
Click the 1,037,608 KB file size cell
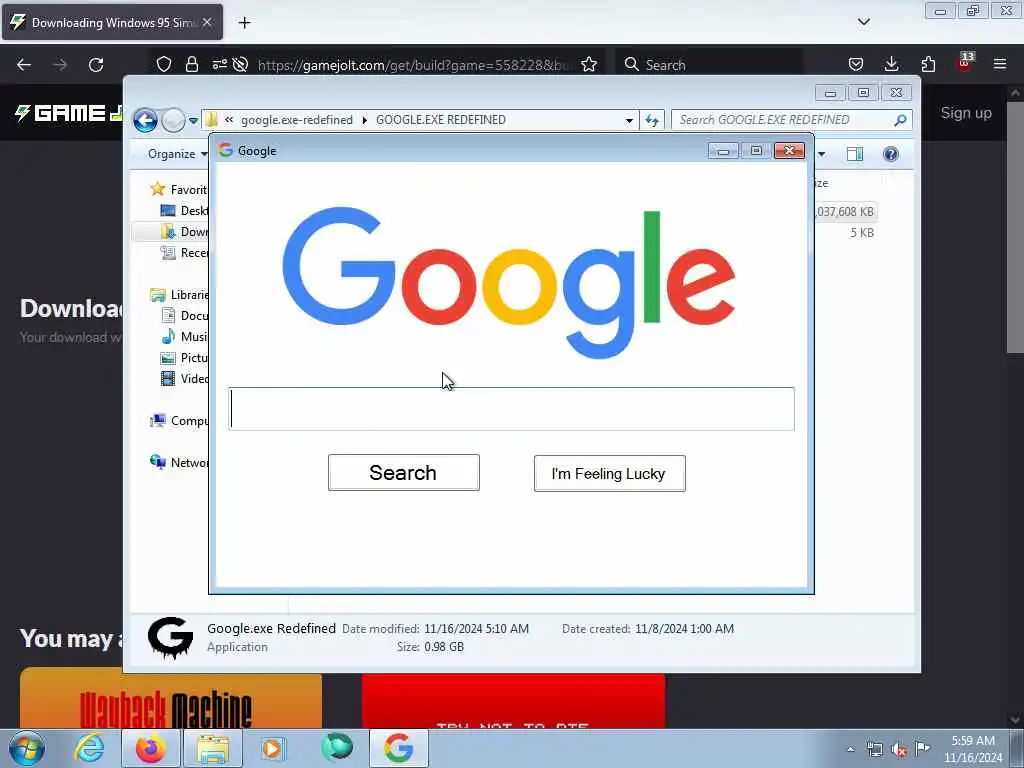(x=844, y=212)
